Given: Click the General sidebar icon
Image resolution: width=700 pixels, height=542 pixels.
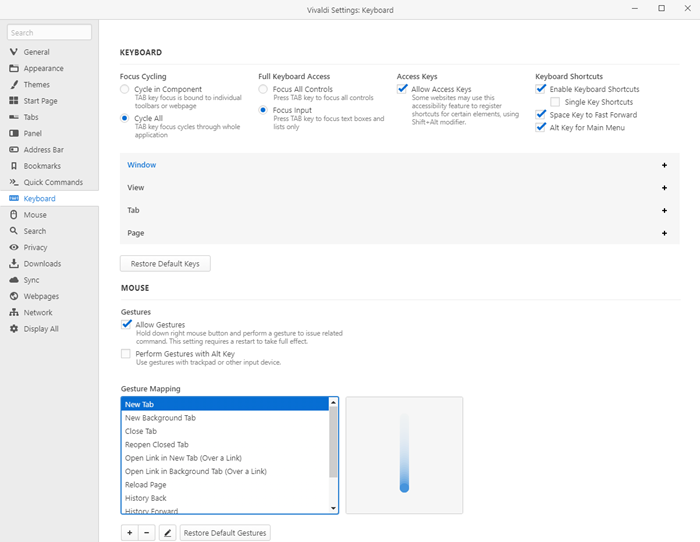Looking at the screenshot, I should (14, 52).
